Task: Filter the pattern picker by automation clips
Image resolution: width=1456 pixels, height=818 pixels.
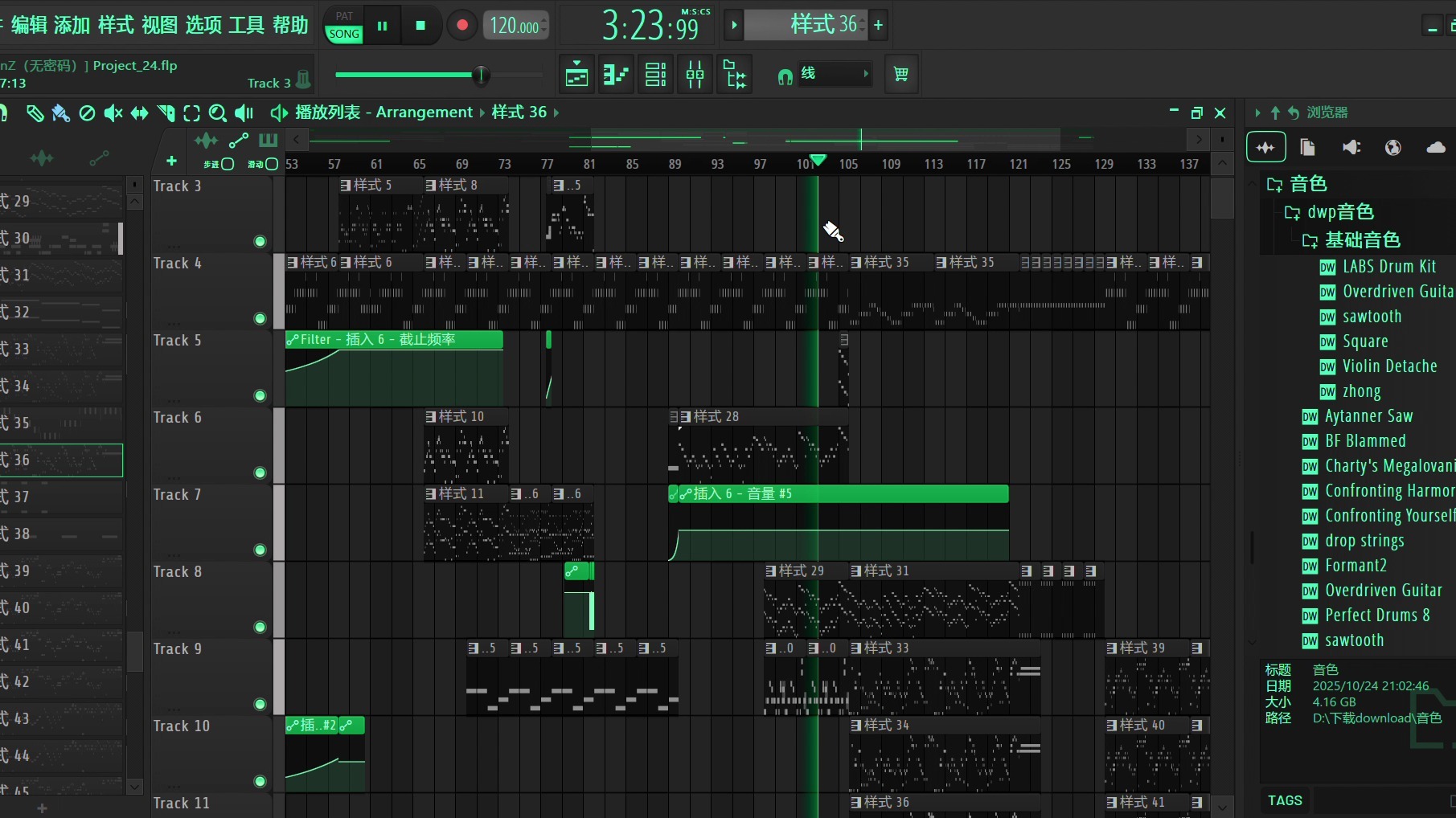Action: pos(99,158)
